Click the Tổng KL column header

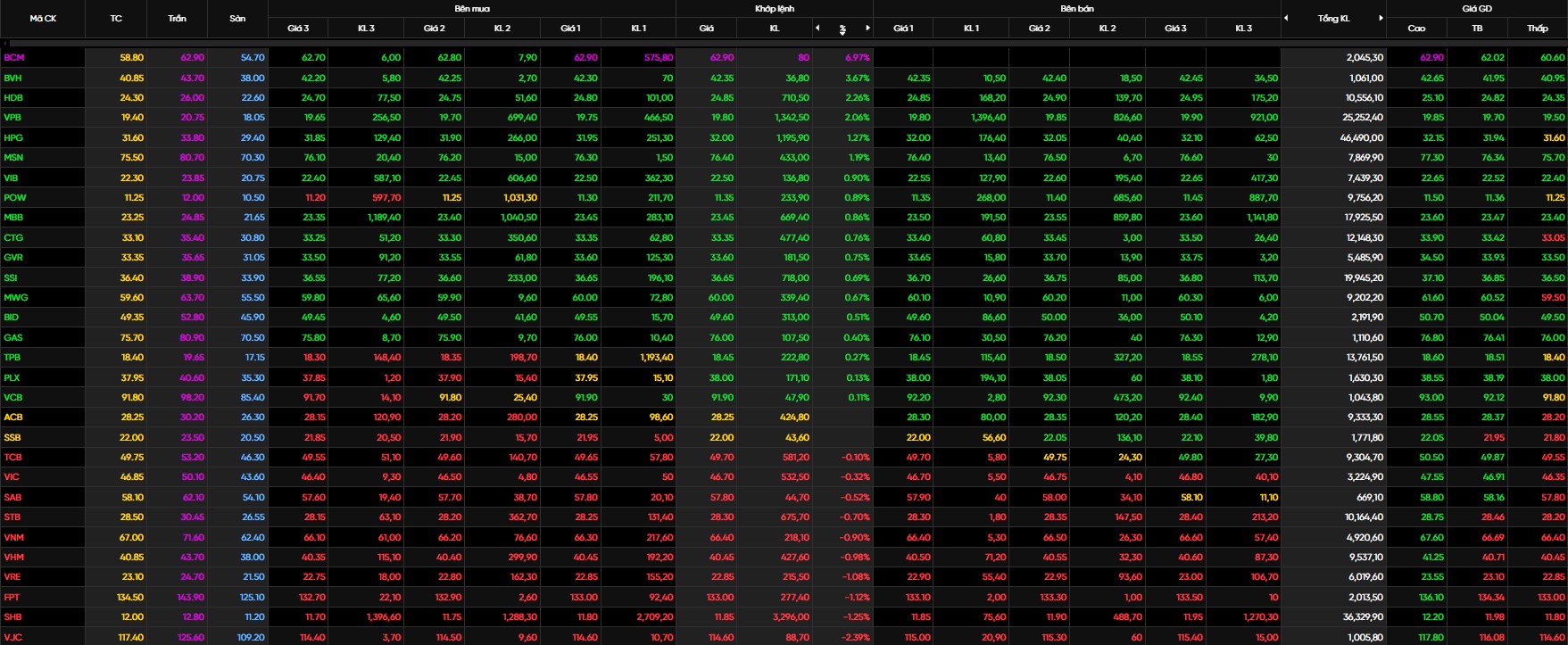click(1333, 18)
